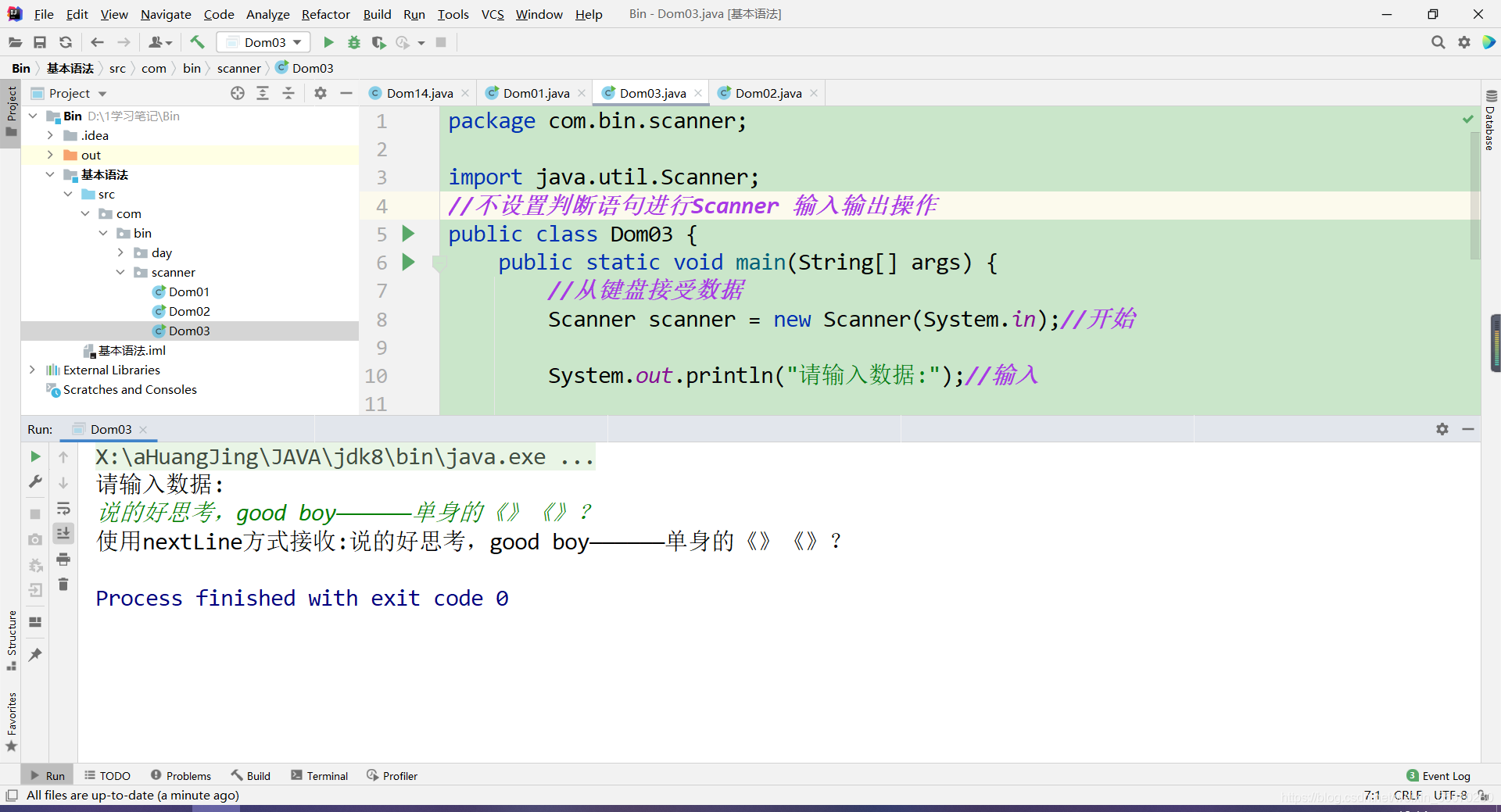Collapse all in Project panel
The height and width of the screenshot is (812, 1501).
(x=288, y=93)
